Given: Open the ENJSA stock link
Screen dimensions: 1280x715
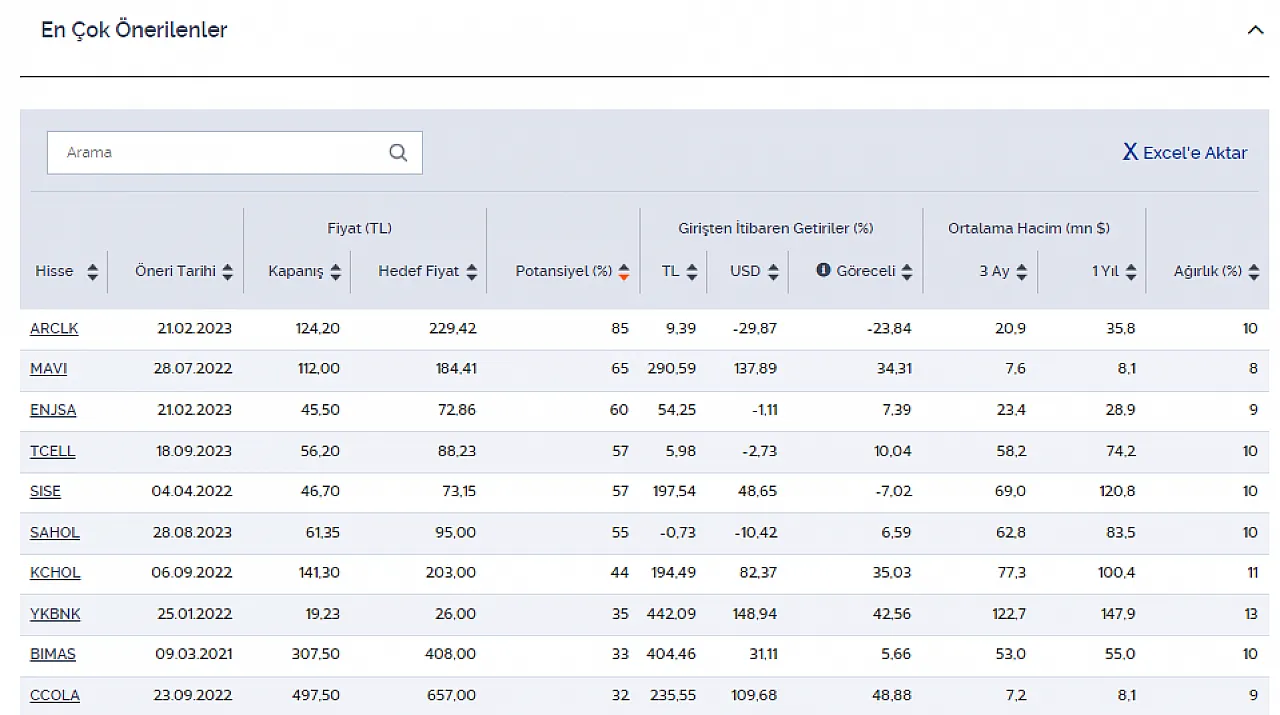Looking at the screenshot, I should (53, 409).
